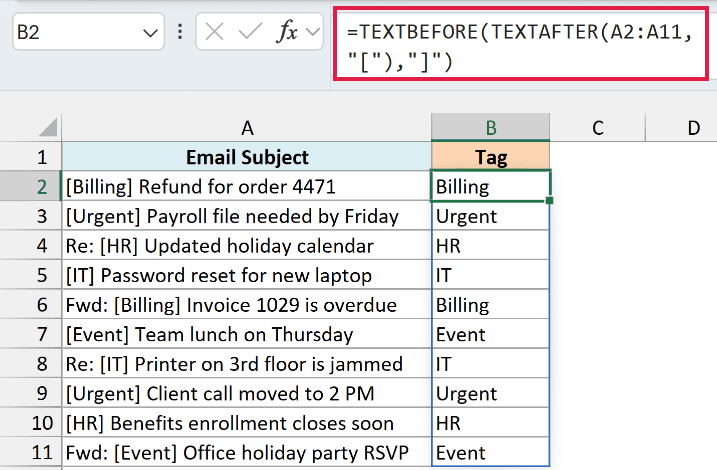Screen dimensions: 717x470
Task: Expand the dropdown arrow next to fx
Action: click(x=313, y=32)
